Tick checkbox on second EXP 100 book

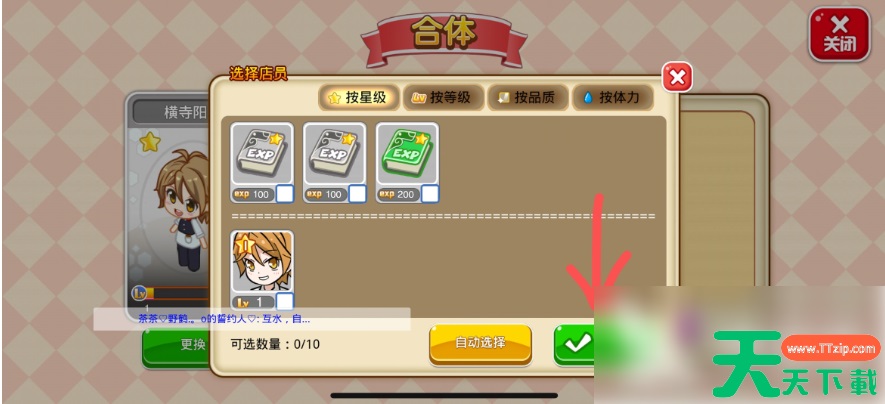click(357, 194)
